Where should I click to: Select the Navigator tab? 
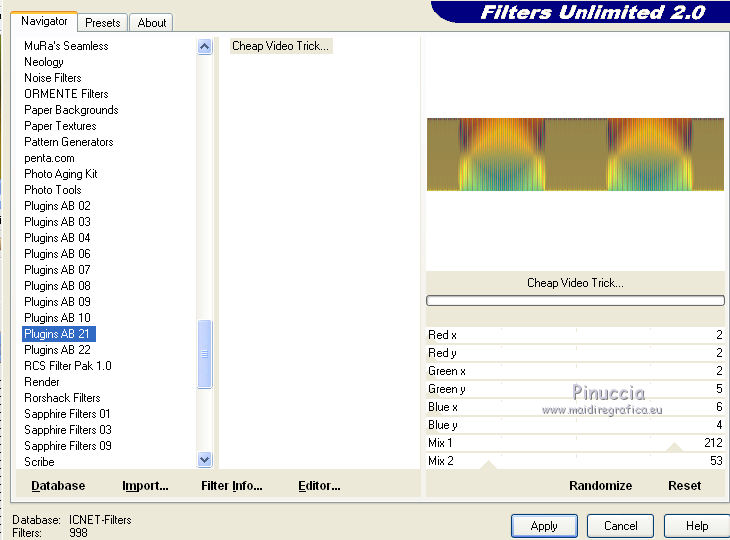click(44, 21)
